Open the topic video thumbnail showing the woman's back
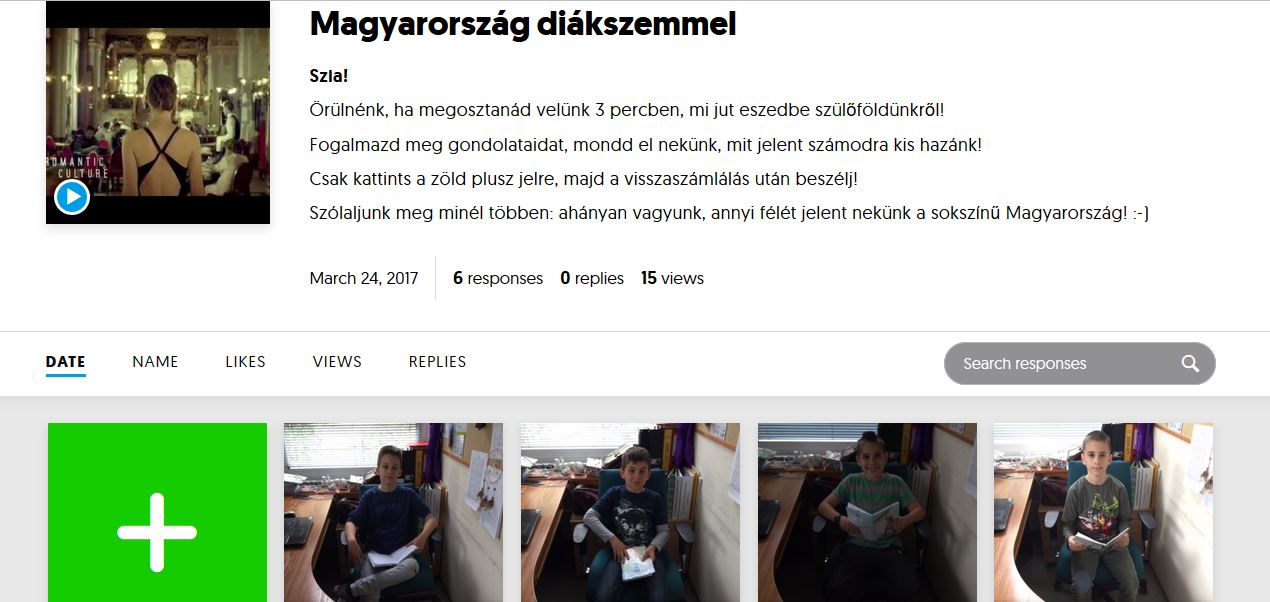 (x=158, y=112)
